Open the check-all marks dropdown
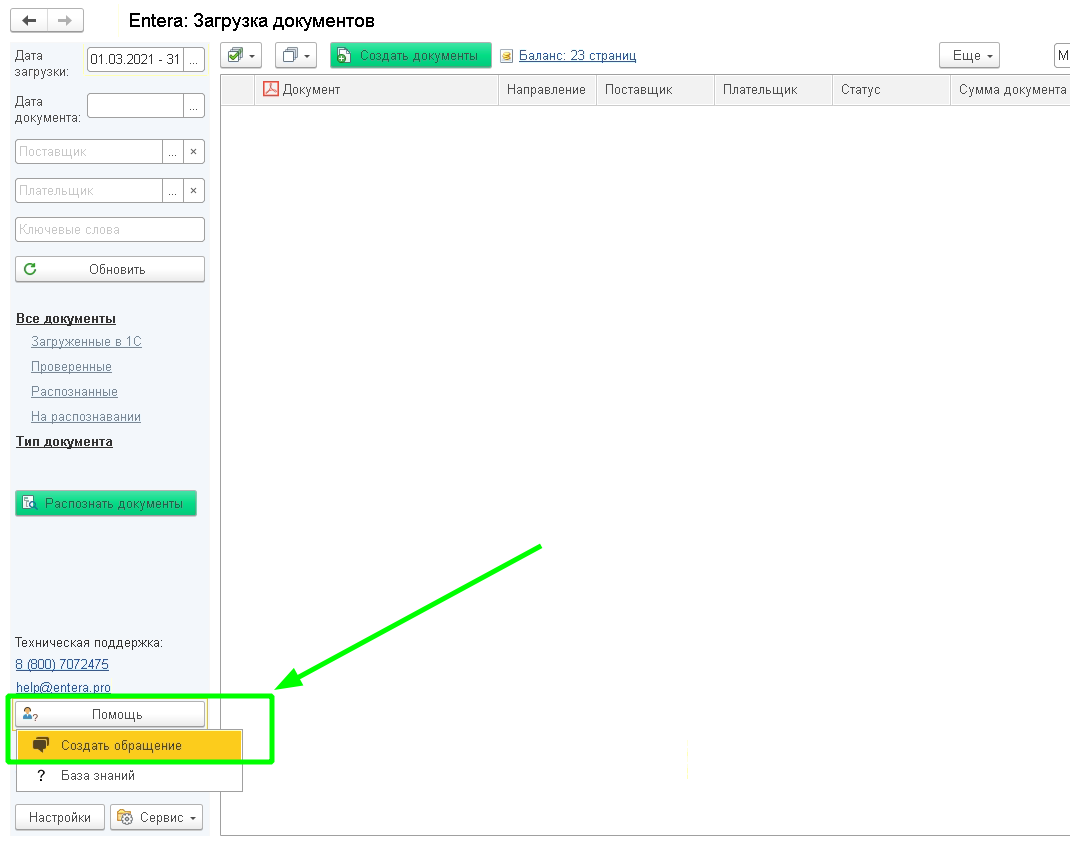The width and height of the screenshot is (1070, 841). 241,55
